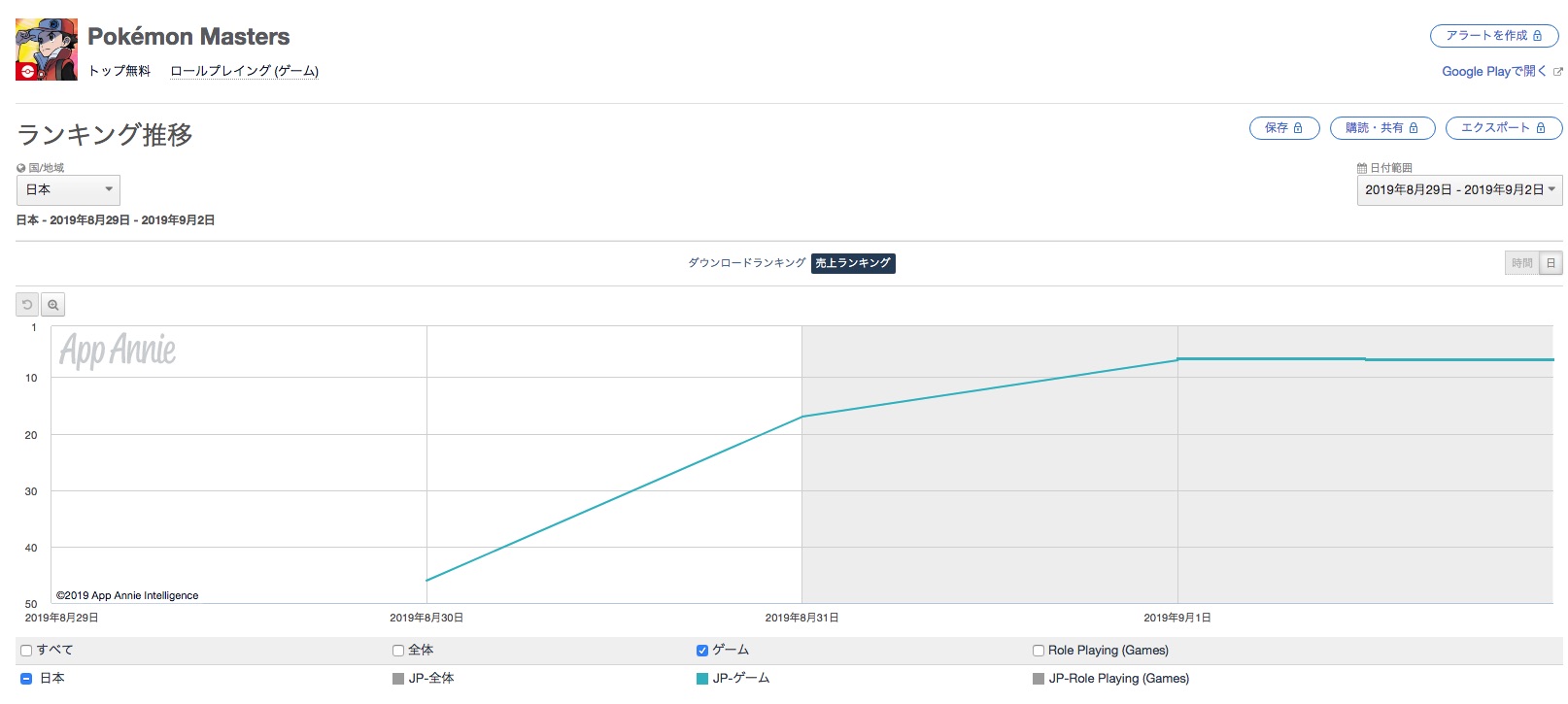Click the アラートを作成 button
The width and height of the screenshot is (1568, 704).
coord(1494,36)
